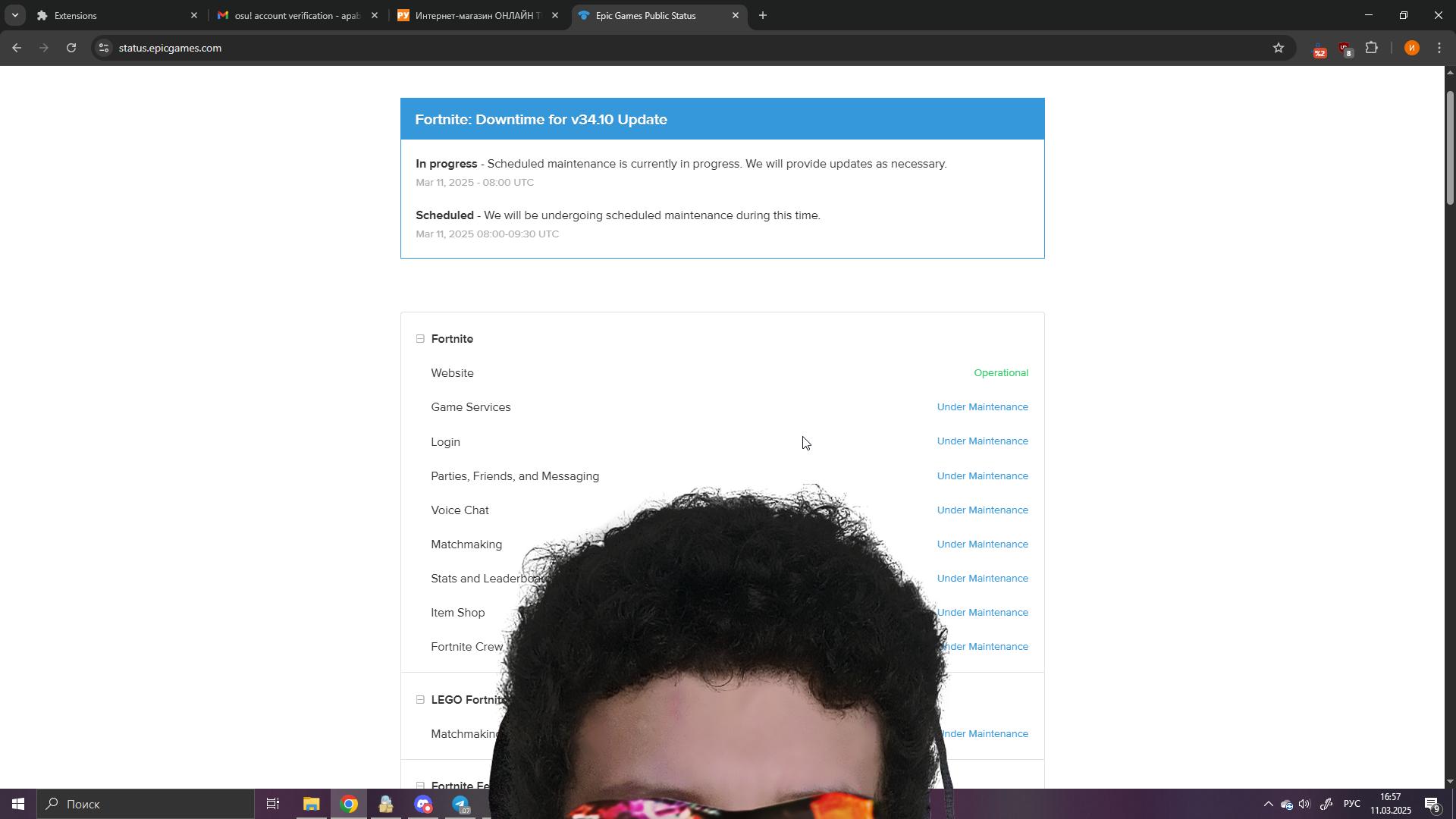Screen dimensions: 1456x819
Task: Select the Fortnite Crew row label
Action: [x=467, y=647]
